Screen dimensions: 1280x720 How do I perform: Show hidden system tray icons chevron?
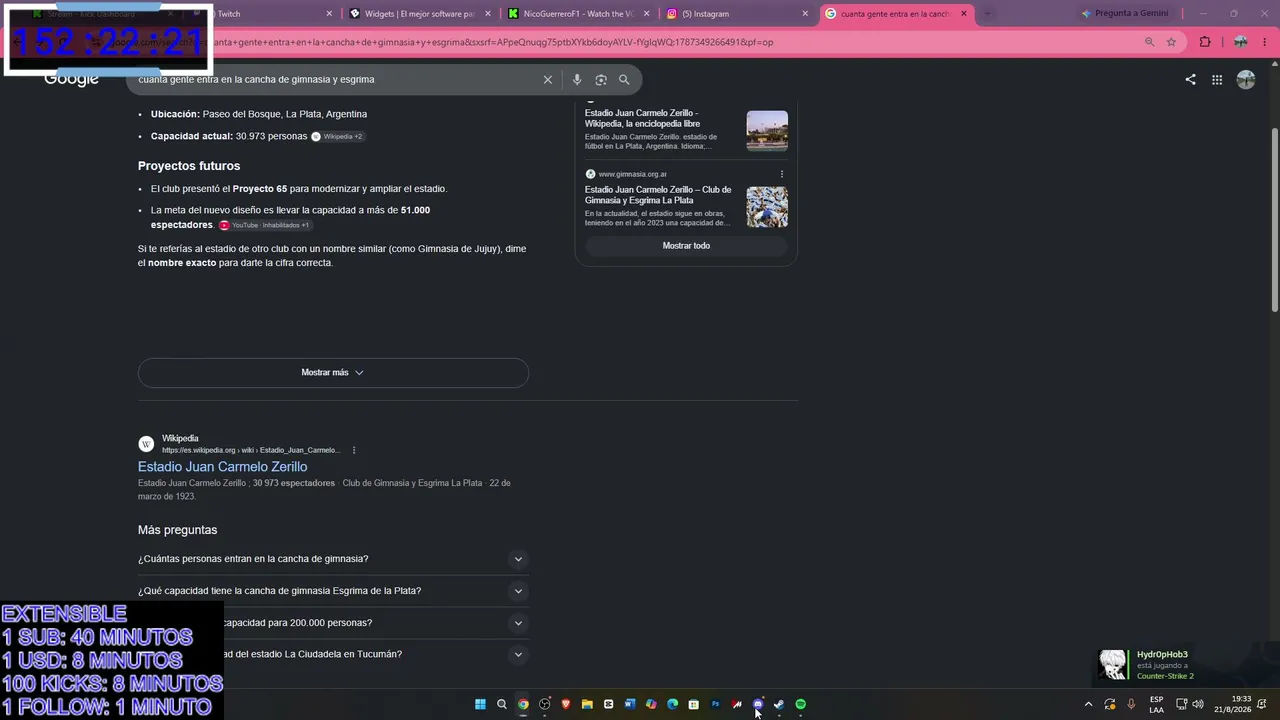click(x=1088, y=704)
